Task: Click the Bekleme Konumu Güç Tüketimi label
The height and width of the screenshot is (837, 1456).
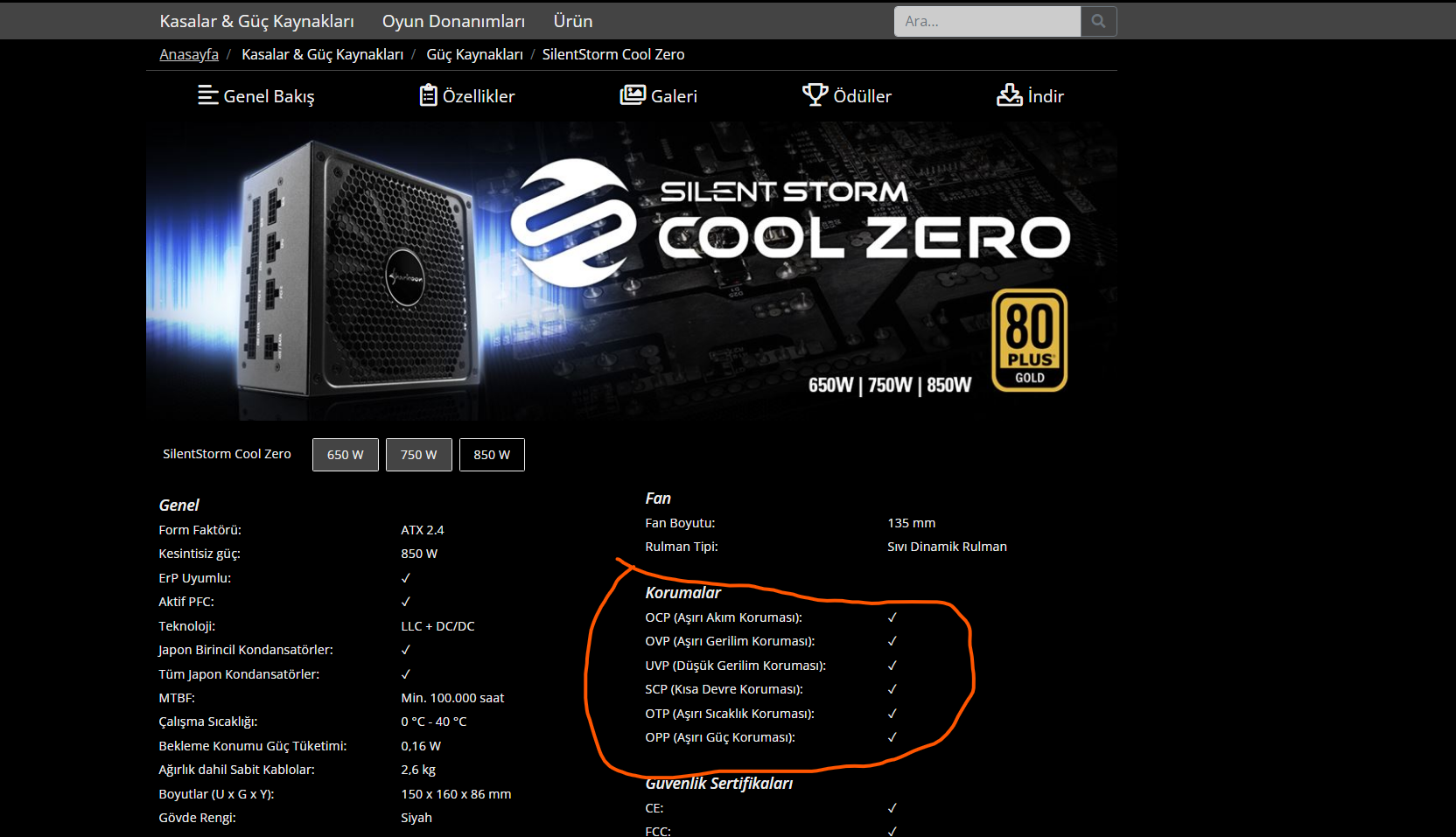Action: click(253, 746)
